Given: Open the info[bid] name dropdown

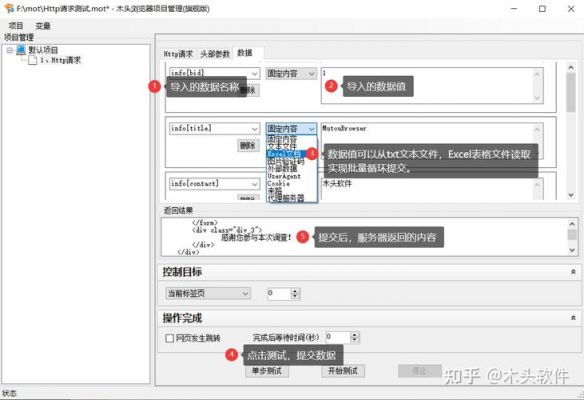Looking at the screenshot, I should pos(254,73).
